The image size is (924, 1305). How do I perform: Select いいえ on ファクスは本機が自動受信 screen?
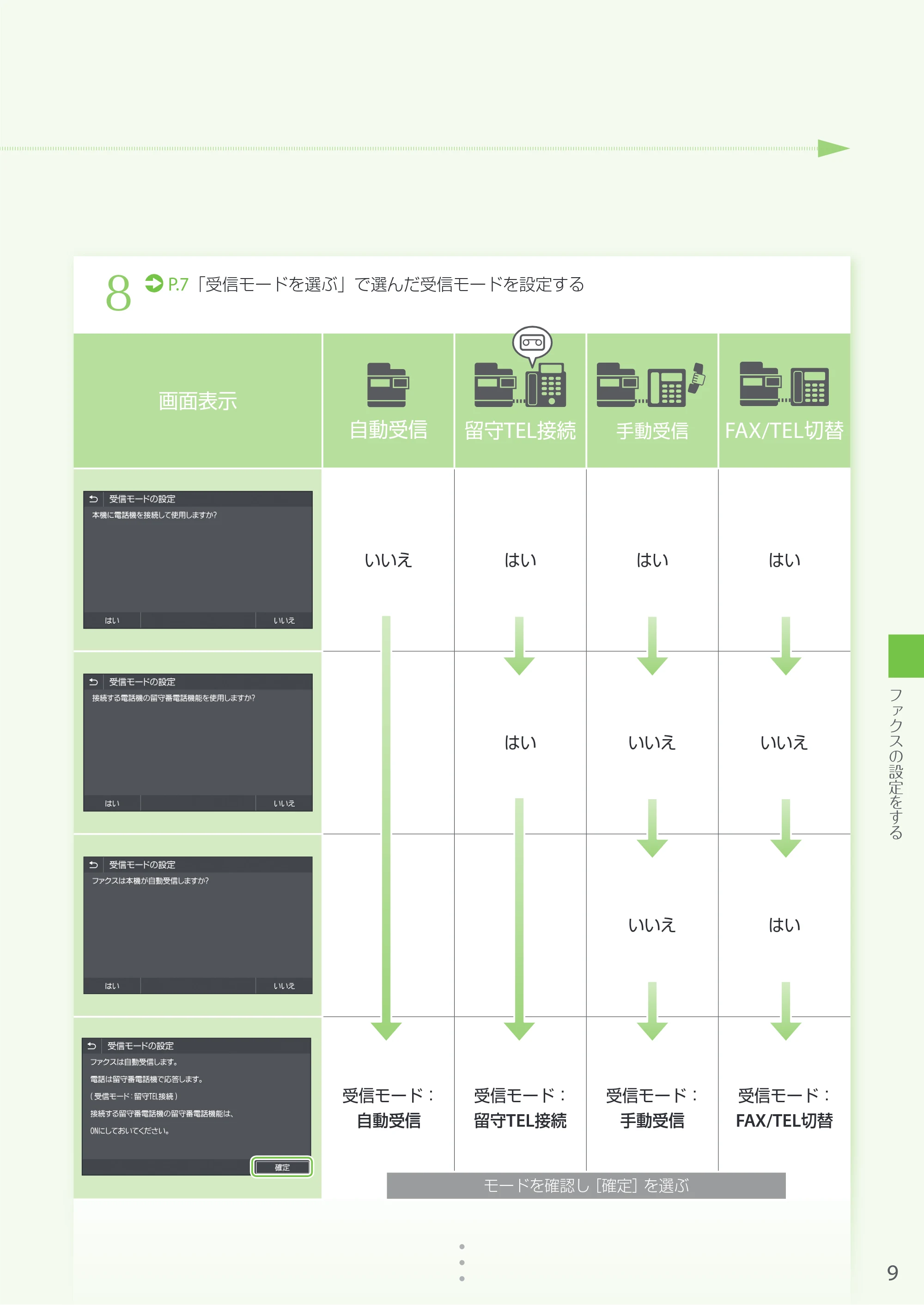click(x=284, y=985)
